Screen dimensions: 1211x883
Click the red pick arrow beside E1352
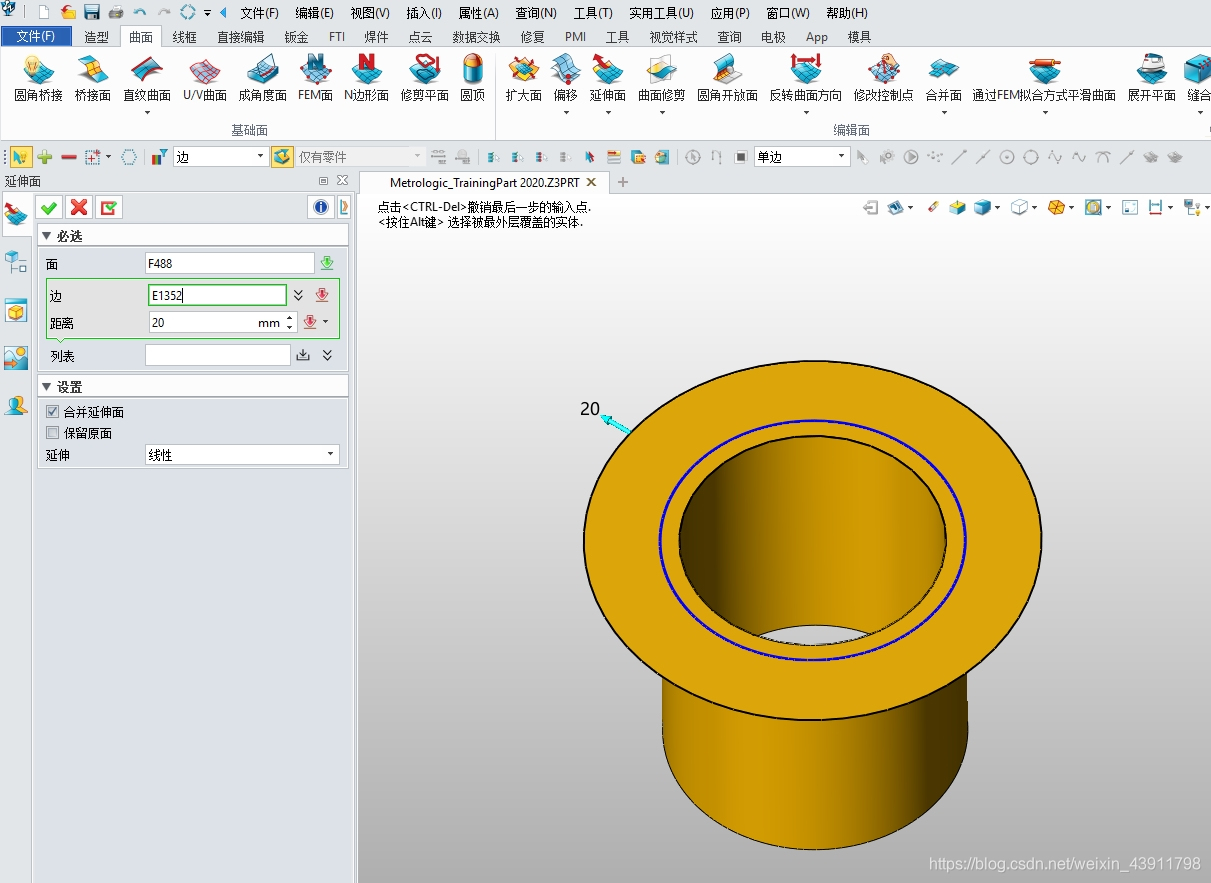pyautogui.click(x=322, y=295)
